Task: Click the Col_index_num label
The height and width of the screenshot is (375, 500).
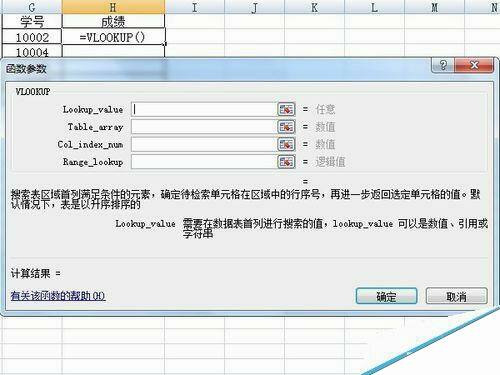Action: pos(90,144)
